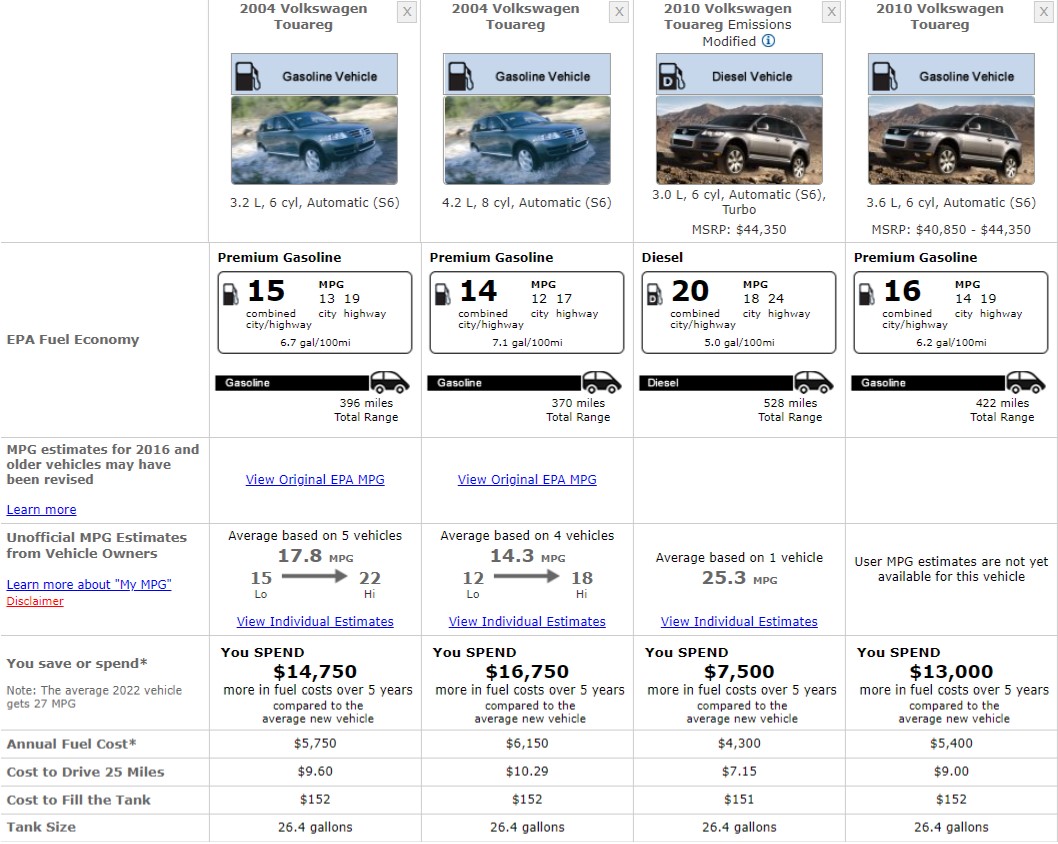The width and height of the screenshot is (1058, 844).
Task: Click the $5,750 annual fuel cost value
Action: pyautogui.click(x=315, y=743)
